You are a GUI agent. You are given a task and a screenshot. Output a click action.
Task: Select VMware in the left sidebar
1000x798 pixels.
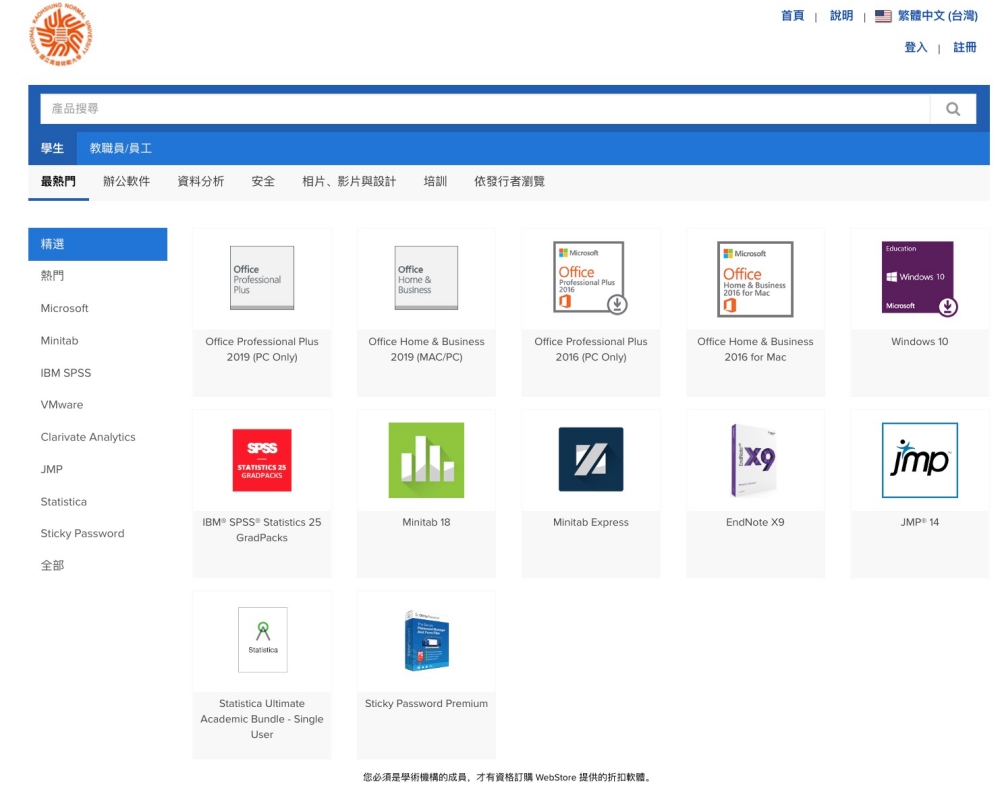pyautogui.click(x=62, y=405)
